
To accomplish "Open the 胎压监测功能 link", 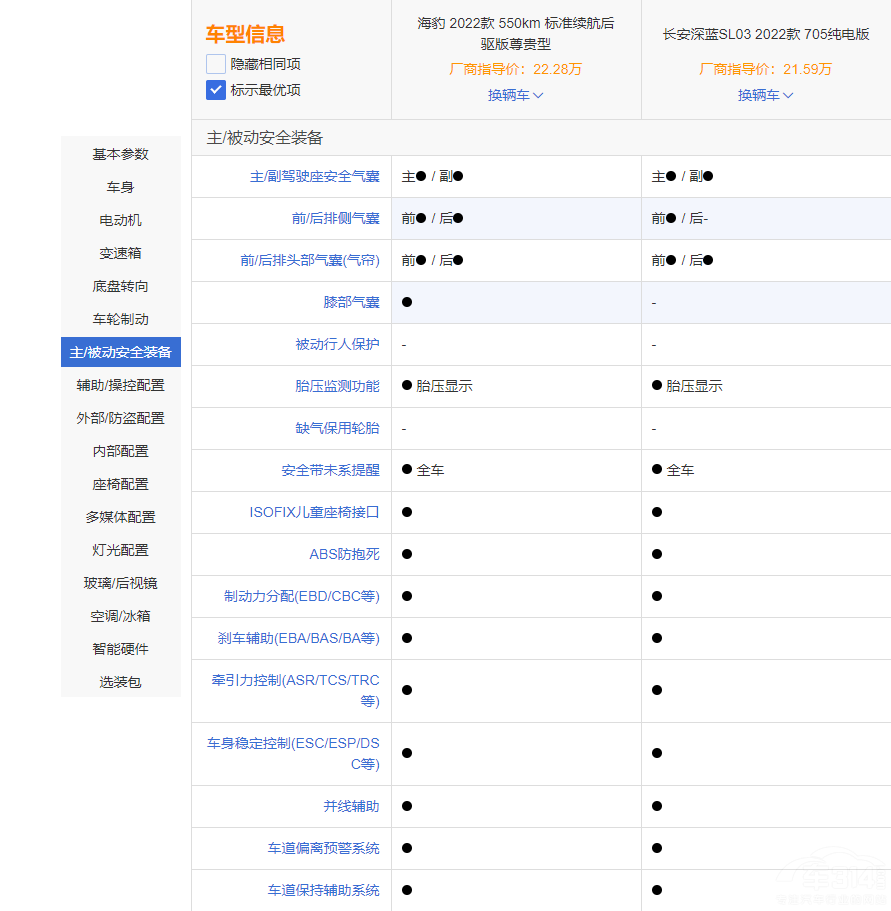I will pyautogui.click(x=337, y=386).
